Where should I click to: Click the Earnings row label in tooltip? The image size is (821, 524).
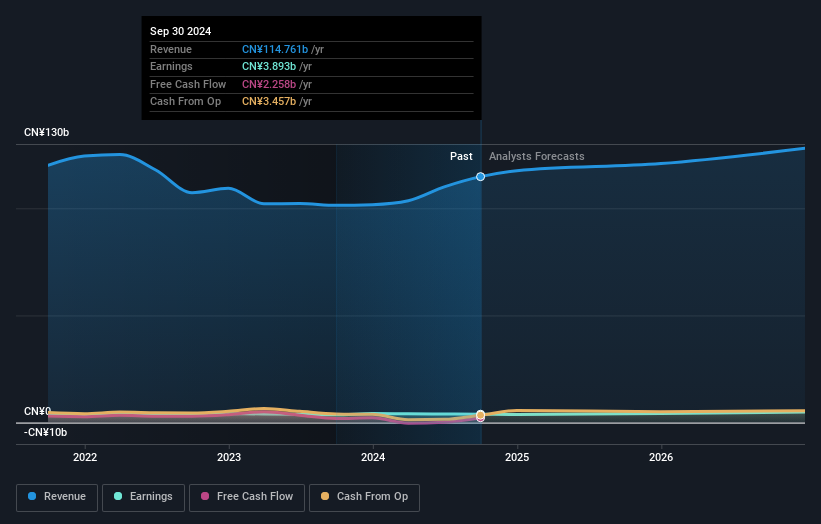pos(171,66)
